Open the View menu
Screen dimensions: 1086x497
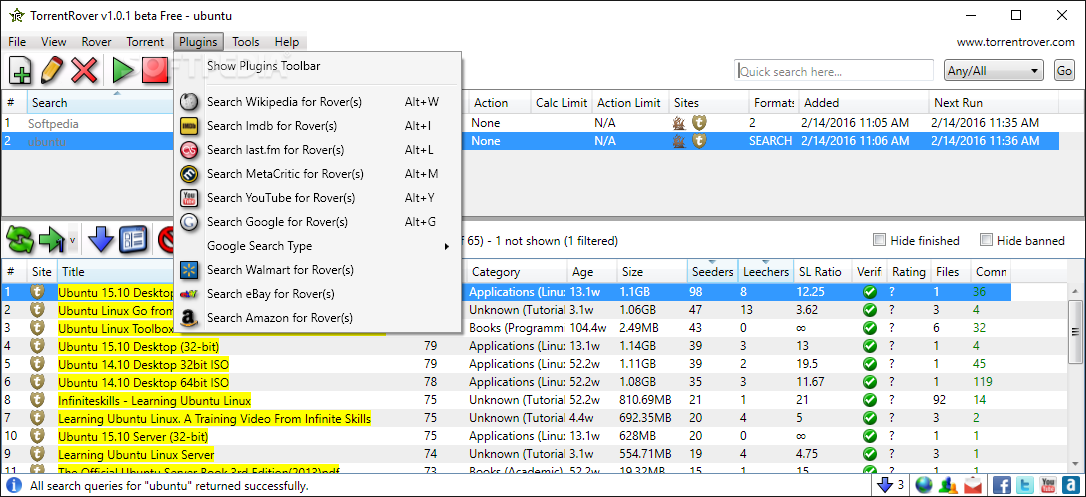pos(54,42)
